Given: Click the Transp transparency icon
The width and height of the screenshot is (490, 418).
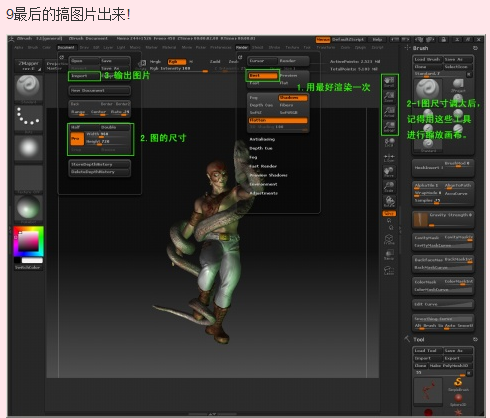Looking at the screenshot, I should click(389, 255).
